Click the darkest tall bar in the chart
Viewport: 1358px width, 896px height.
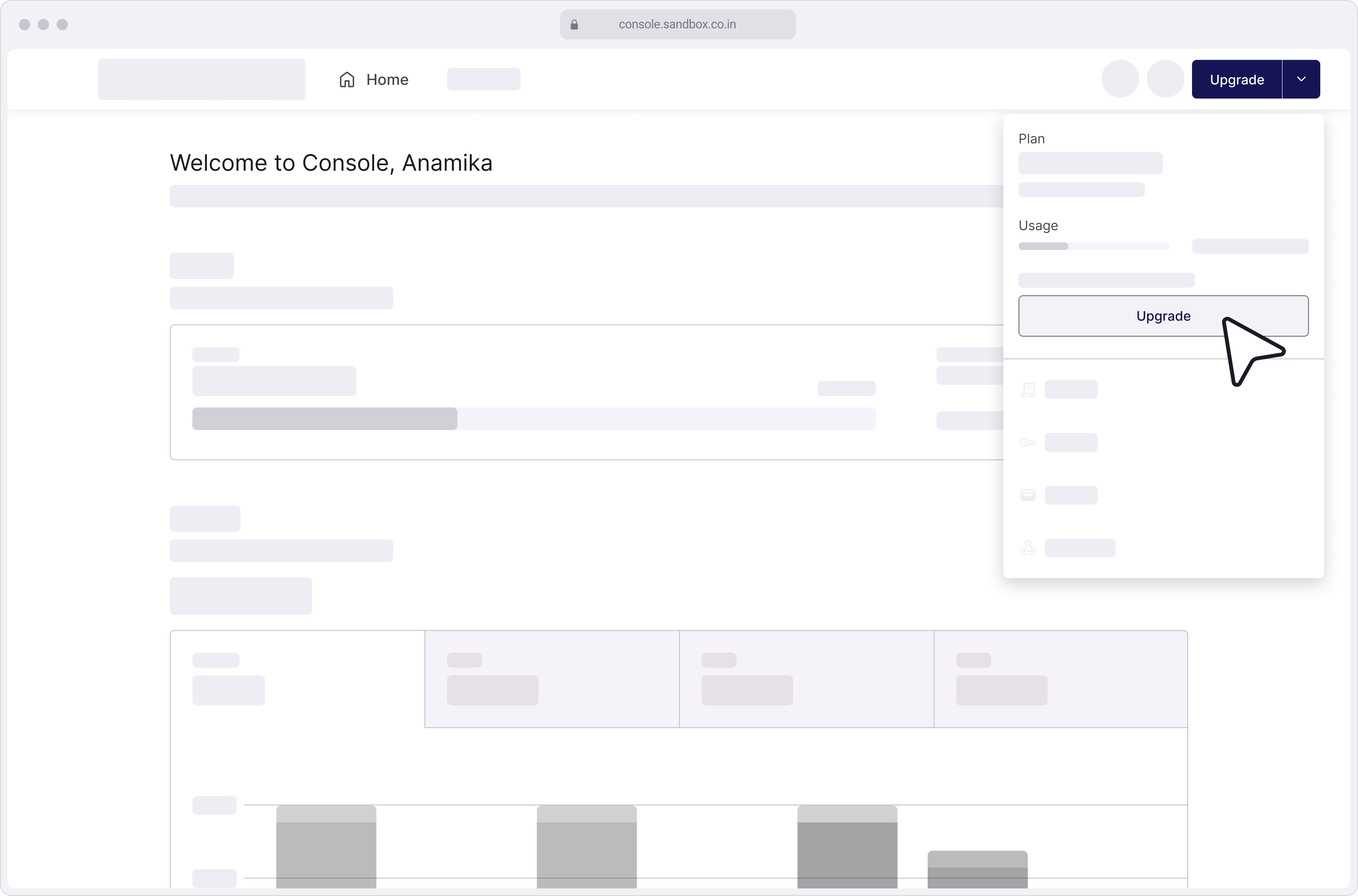847,847
